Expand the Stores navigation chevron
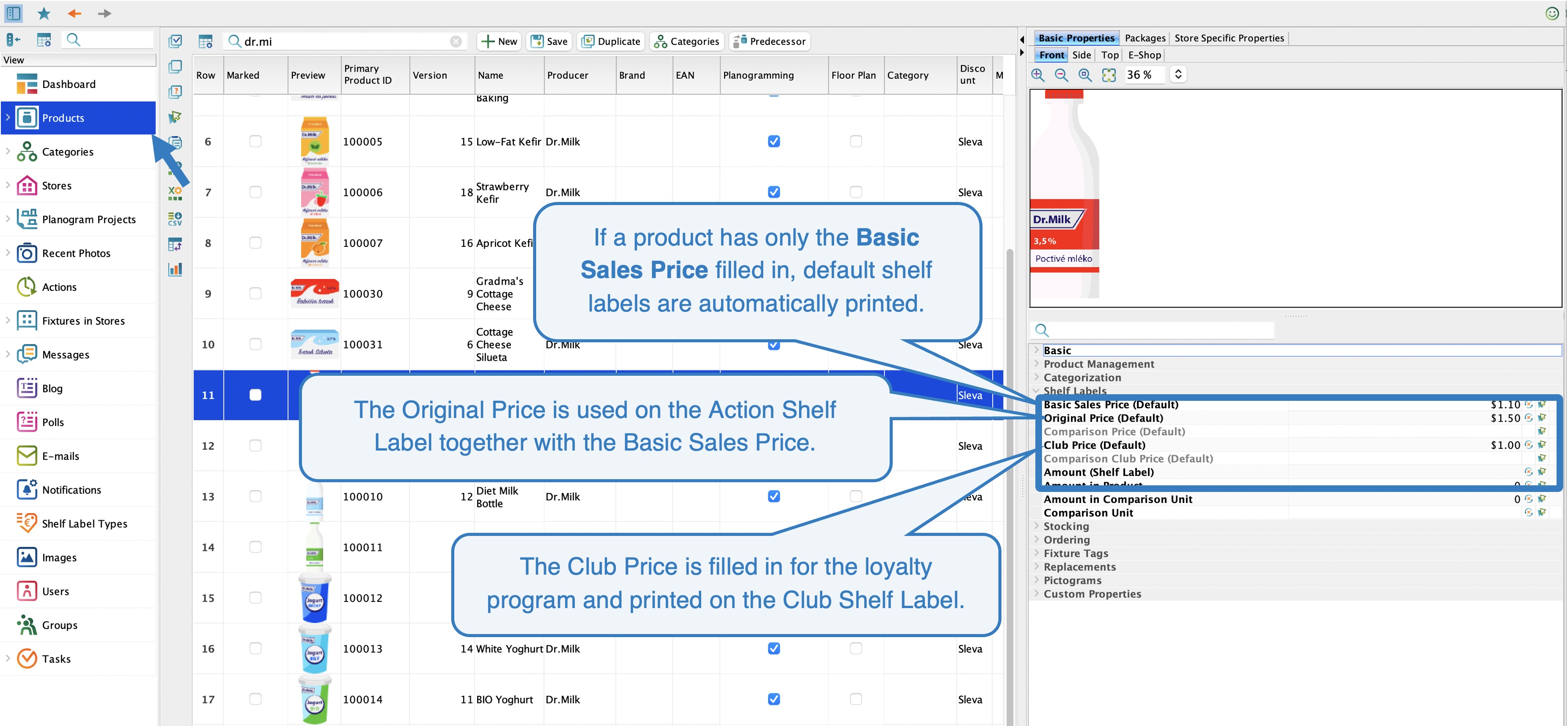1568x726 pixels. click(x=8, y=185)
